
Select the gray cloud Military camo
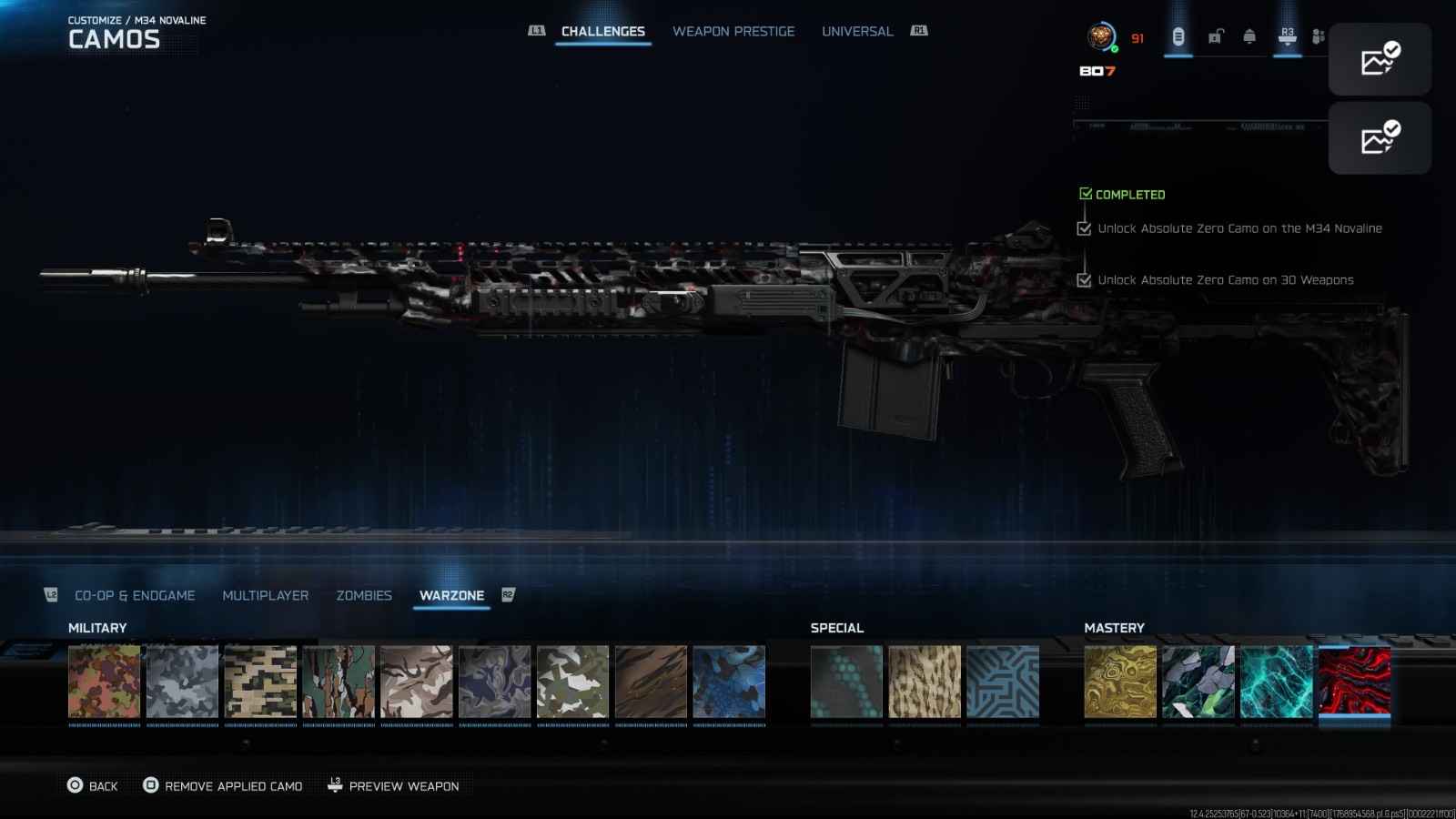click(x=183, y=682)
